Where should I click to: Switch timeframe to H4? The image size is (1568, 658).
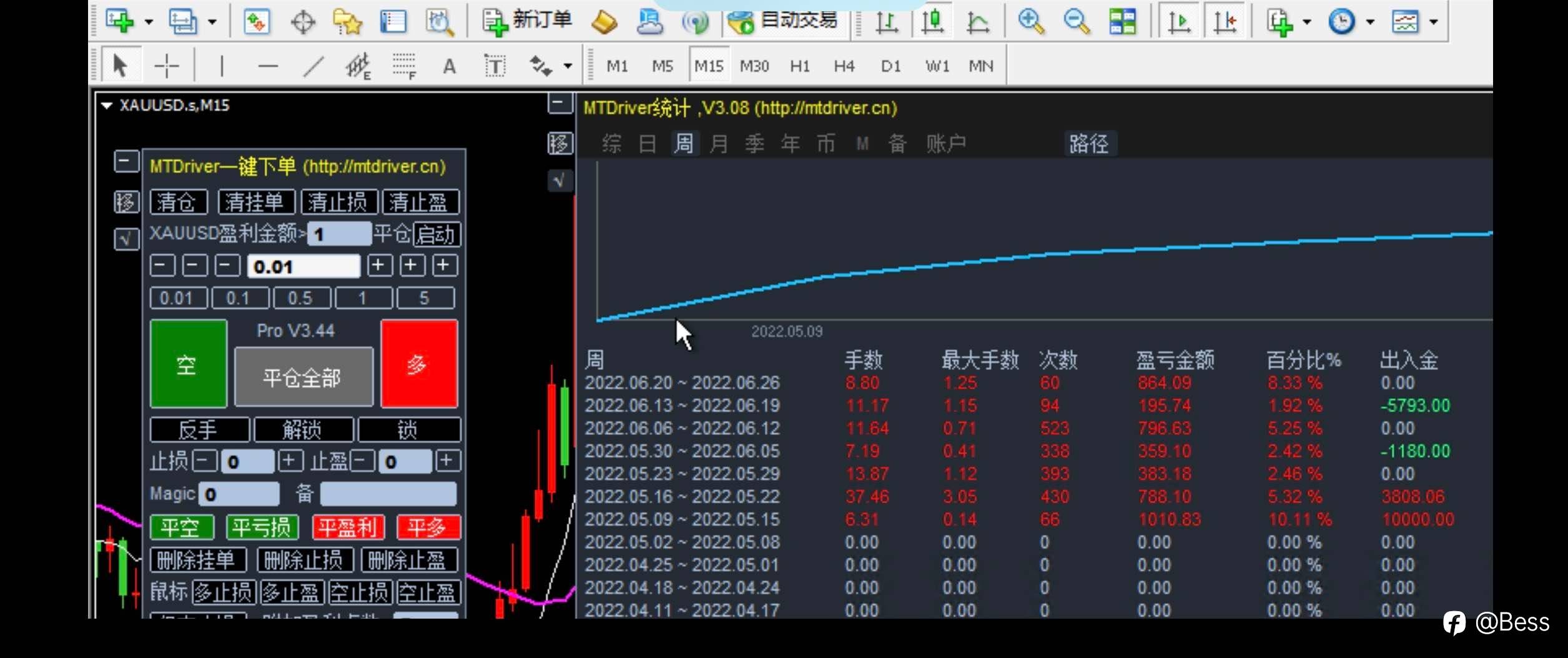coord(844,66)
